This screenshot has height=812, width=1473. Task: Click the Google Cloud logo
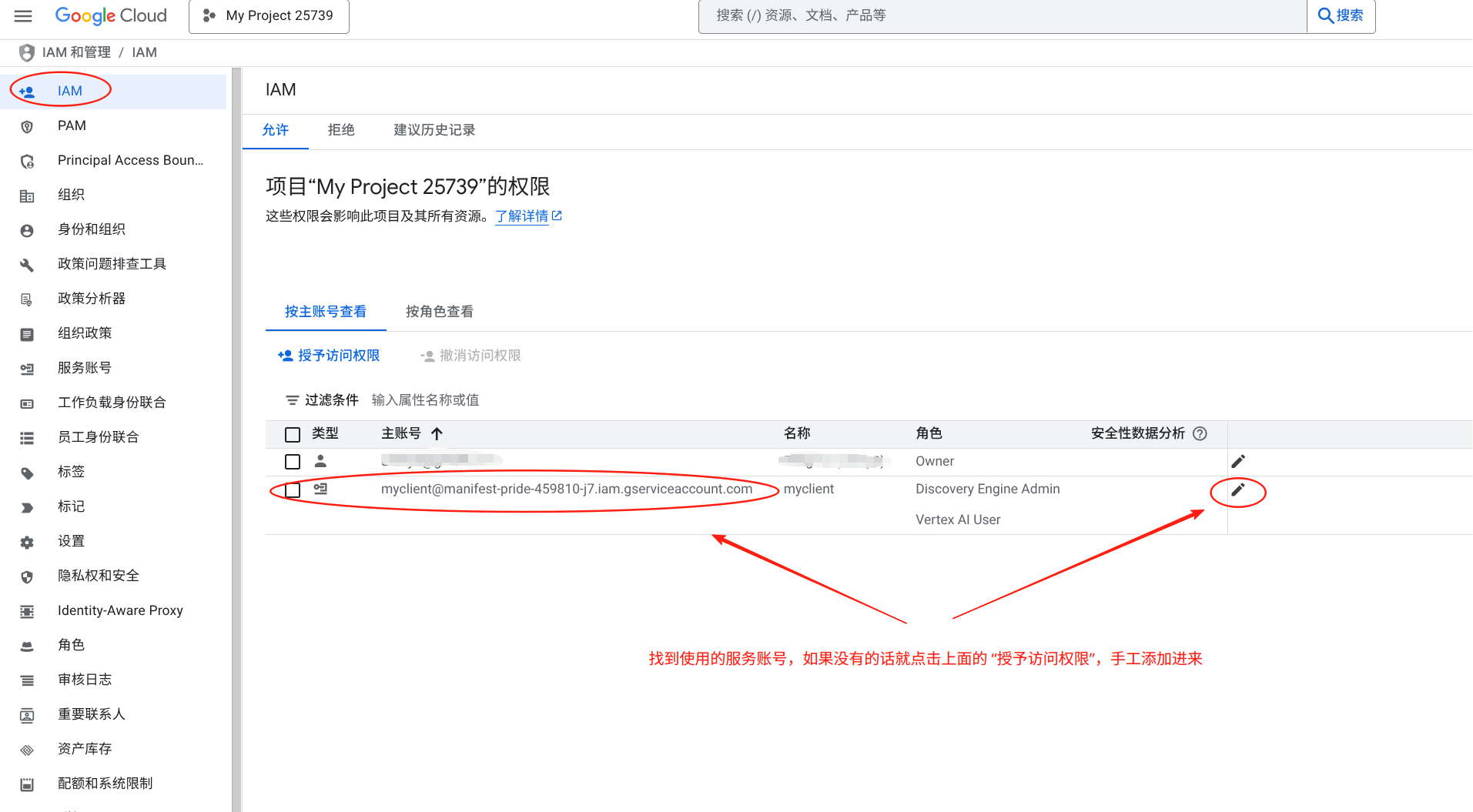click(x=111, y=15)
